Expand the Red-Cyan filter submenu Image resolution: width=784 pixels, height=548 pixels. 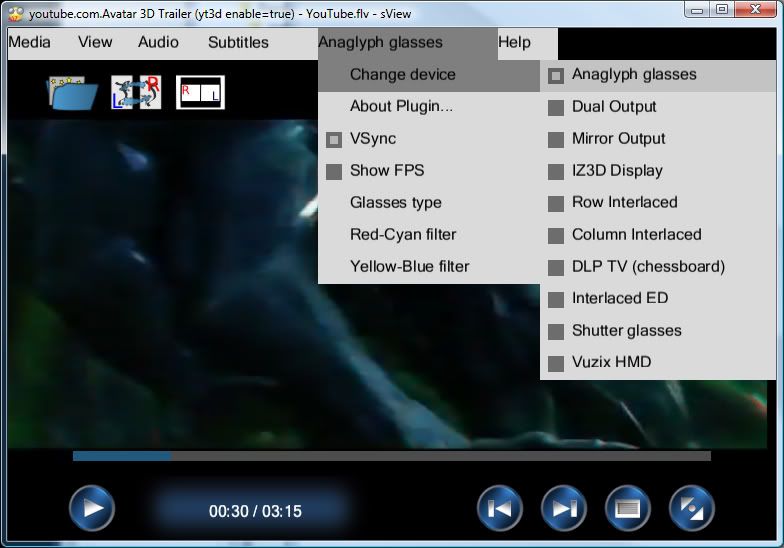[x=429, y=235]
